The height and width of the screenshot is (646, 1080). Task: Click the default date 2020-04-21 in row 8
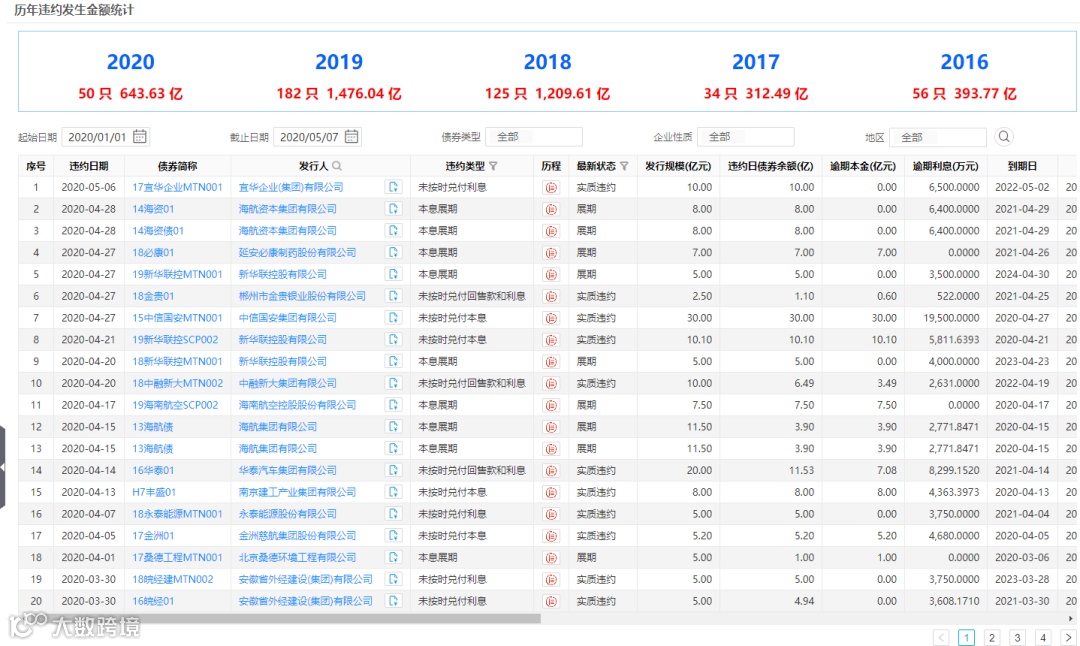(x=88, y=340)
